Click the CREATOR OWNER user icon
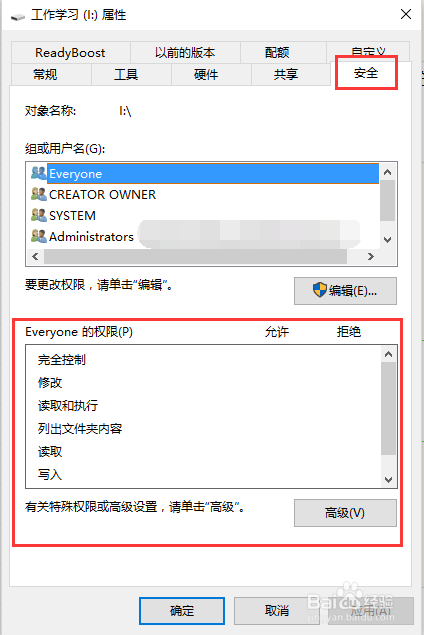Viewport: 424px width, 635px height. (x=39, y=194)
